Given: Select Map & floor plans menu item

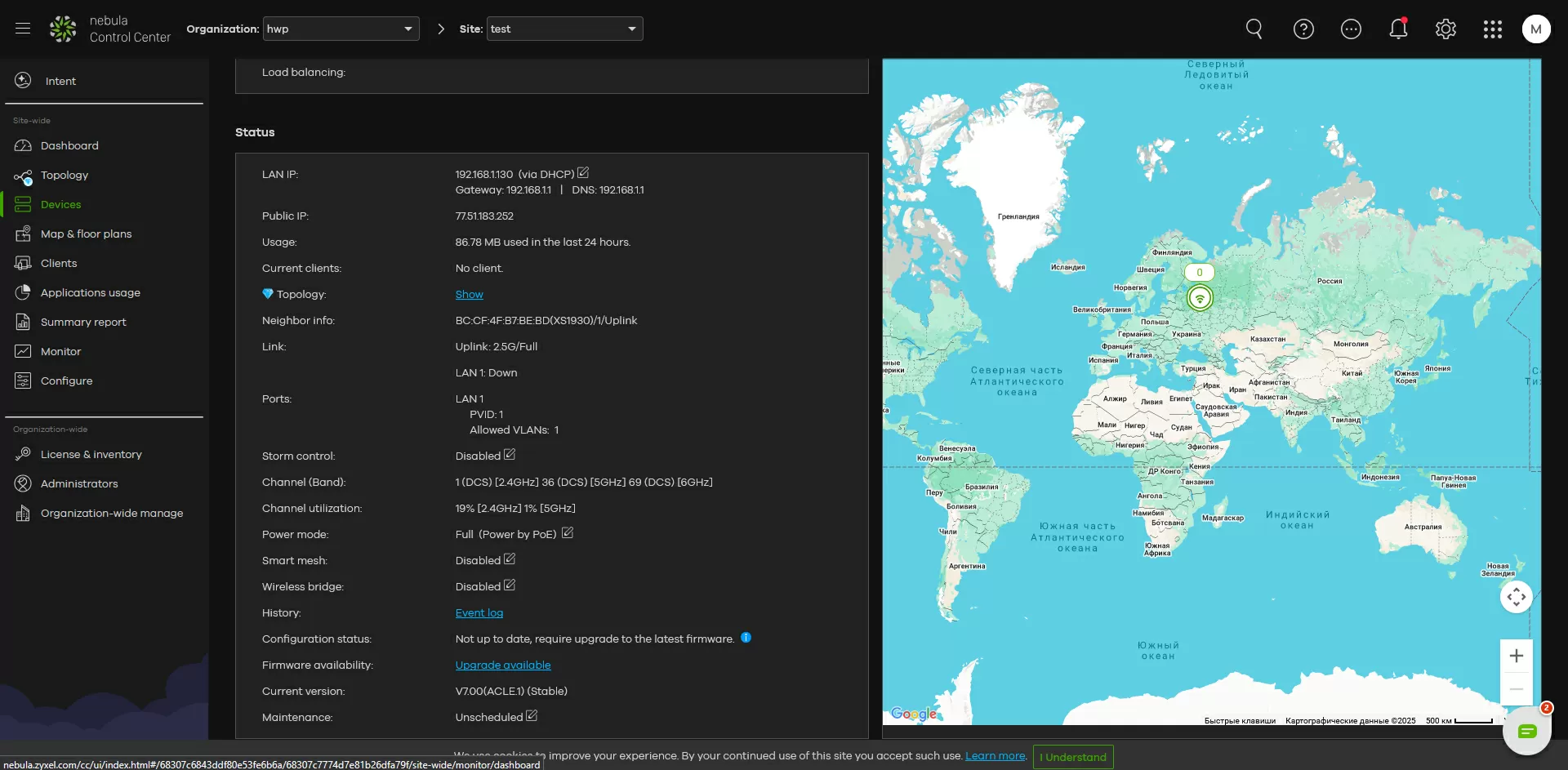Looking at the screenshot, I should click(86, 234).
